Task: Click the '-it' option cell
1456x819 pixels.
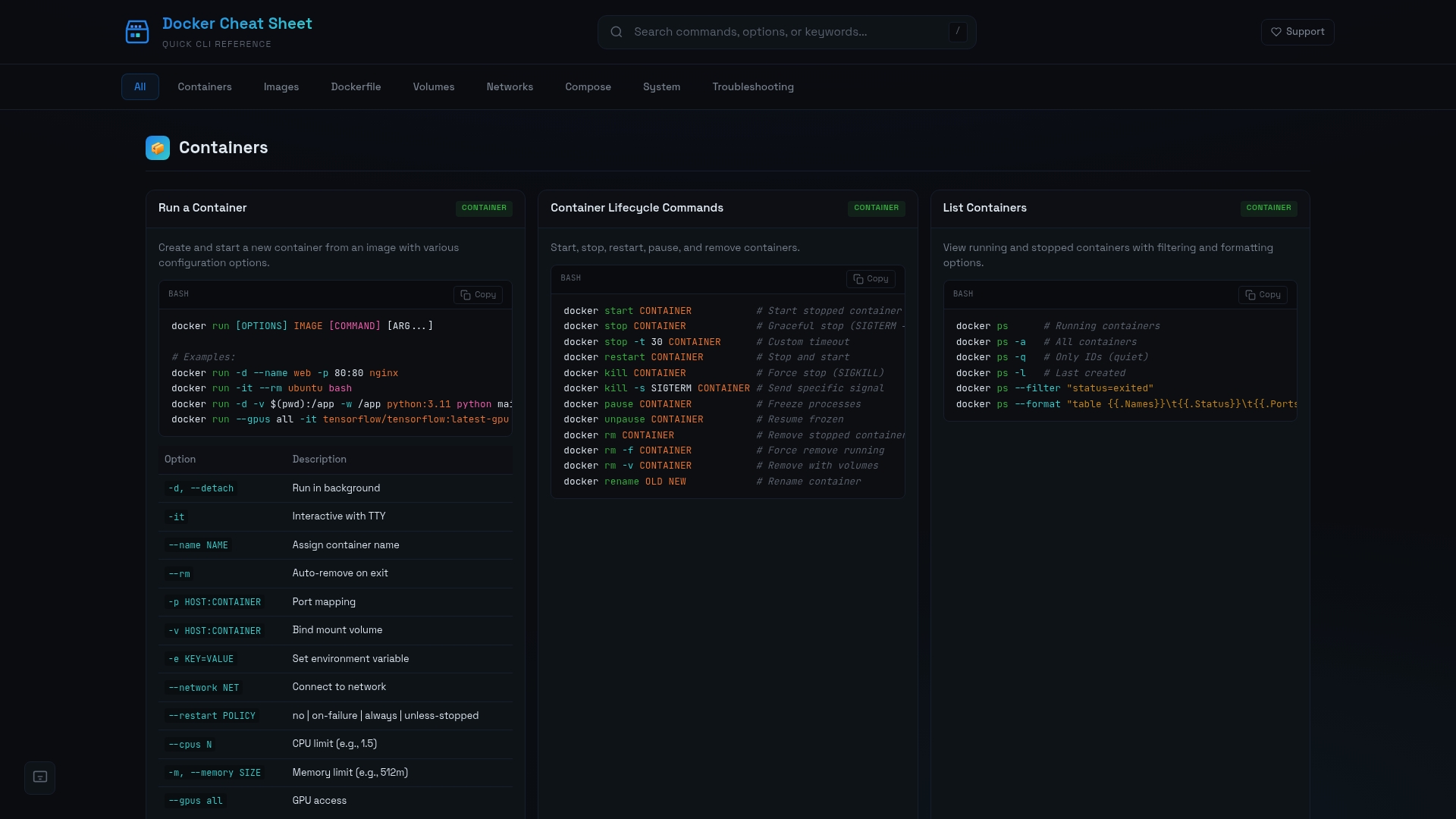Action: tap(177, 517)
